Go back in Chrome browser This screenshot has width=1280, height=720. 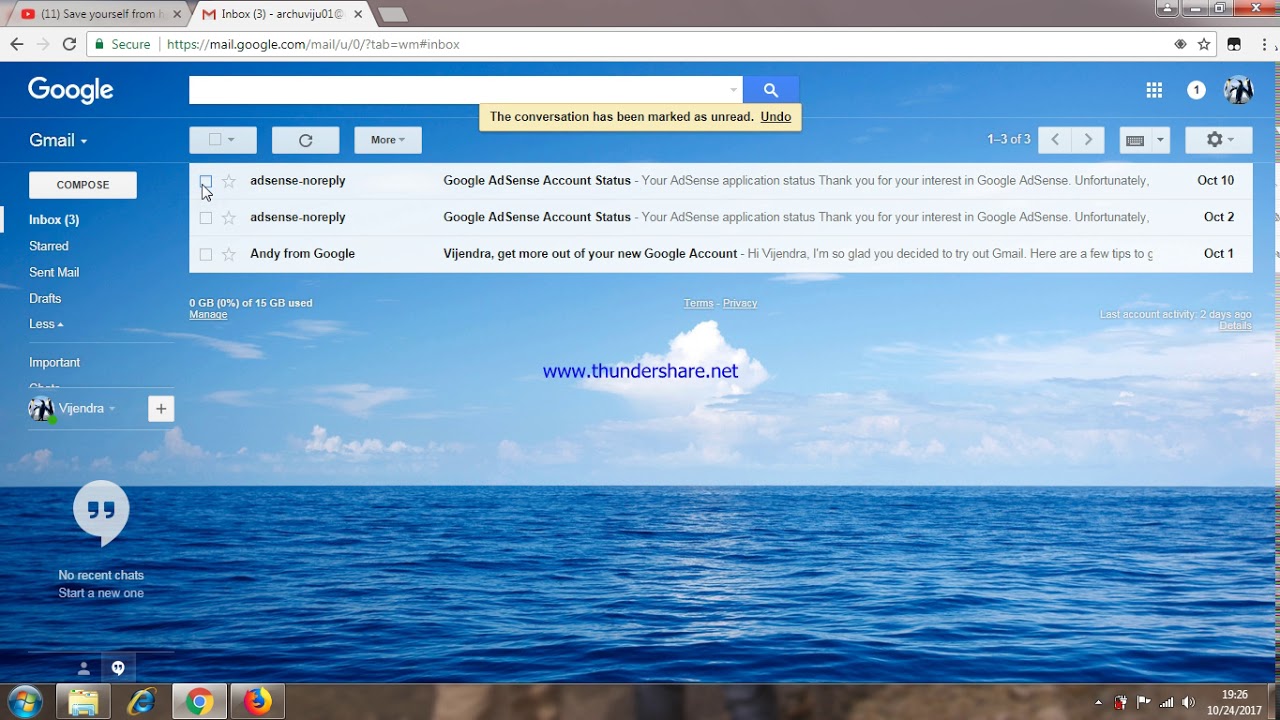click(x=16, y=44)
